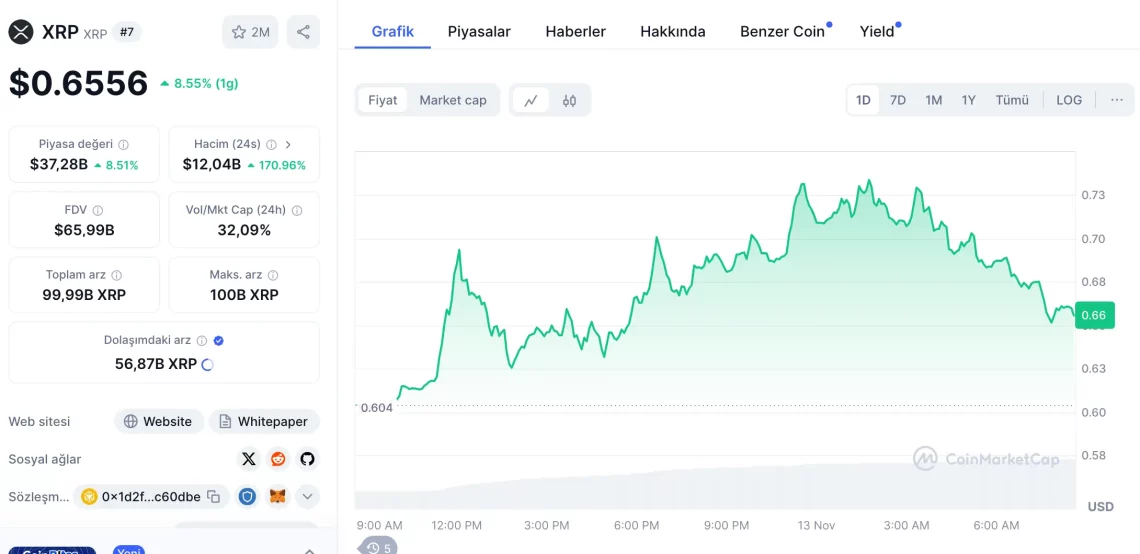Image resolution: width=1140 pixels, height=554 pixels.
Task: Toggle LOG scale on chart
Action: point(1069,100)
